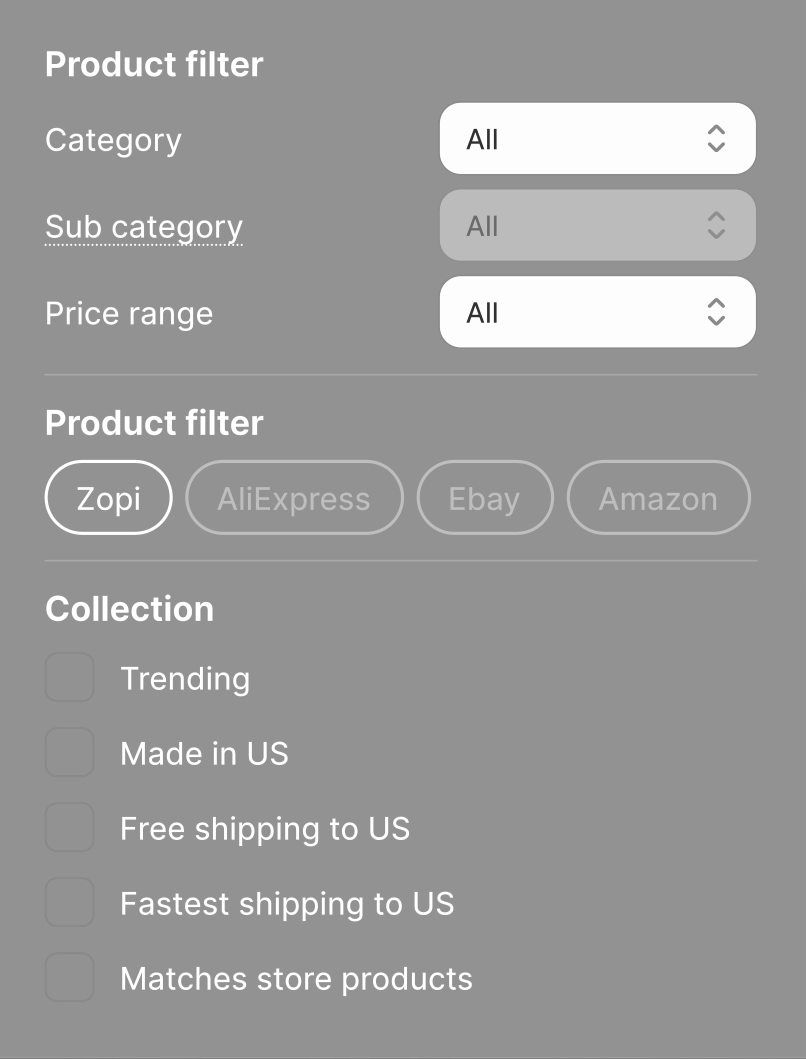Open the Price range dropdown
806x1059 pixels.
click(x=597, y=313)
